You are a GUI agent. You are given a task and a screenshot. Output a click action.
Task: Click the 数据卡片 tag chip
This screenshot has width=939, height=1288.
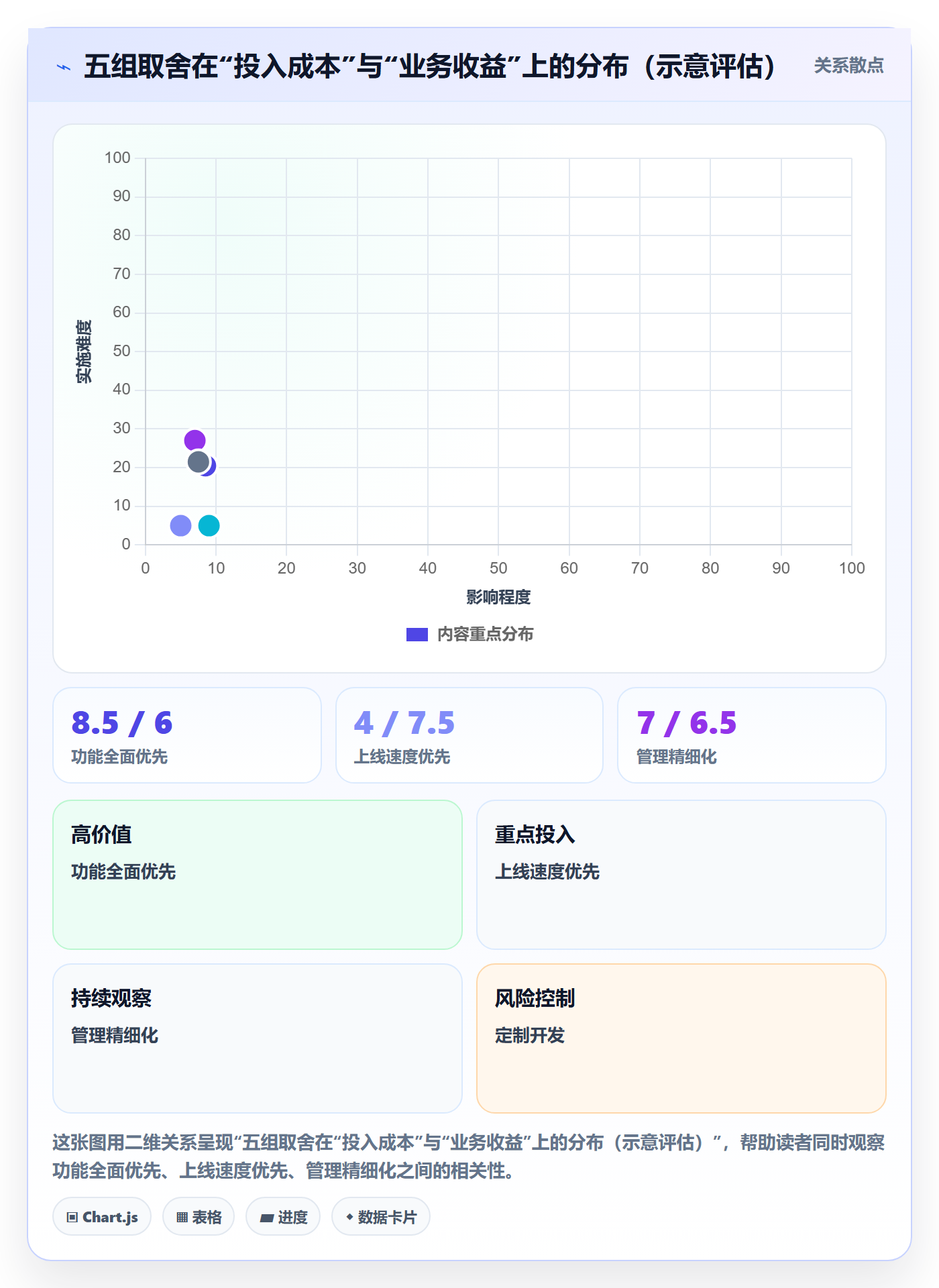click(x=381, y=1217)
